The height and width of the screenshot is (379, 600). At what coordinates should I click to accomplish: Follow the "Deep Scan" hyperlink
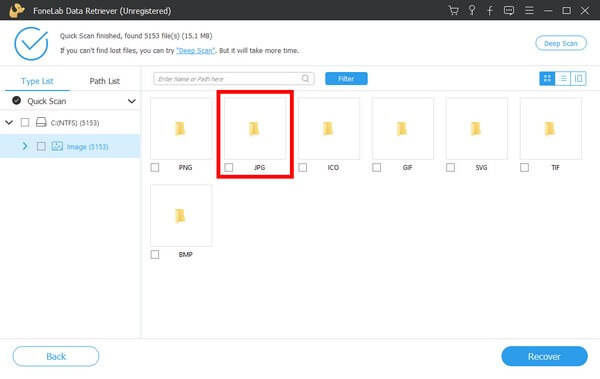click(x=196, y=51)
